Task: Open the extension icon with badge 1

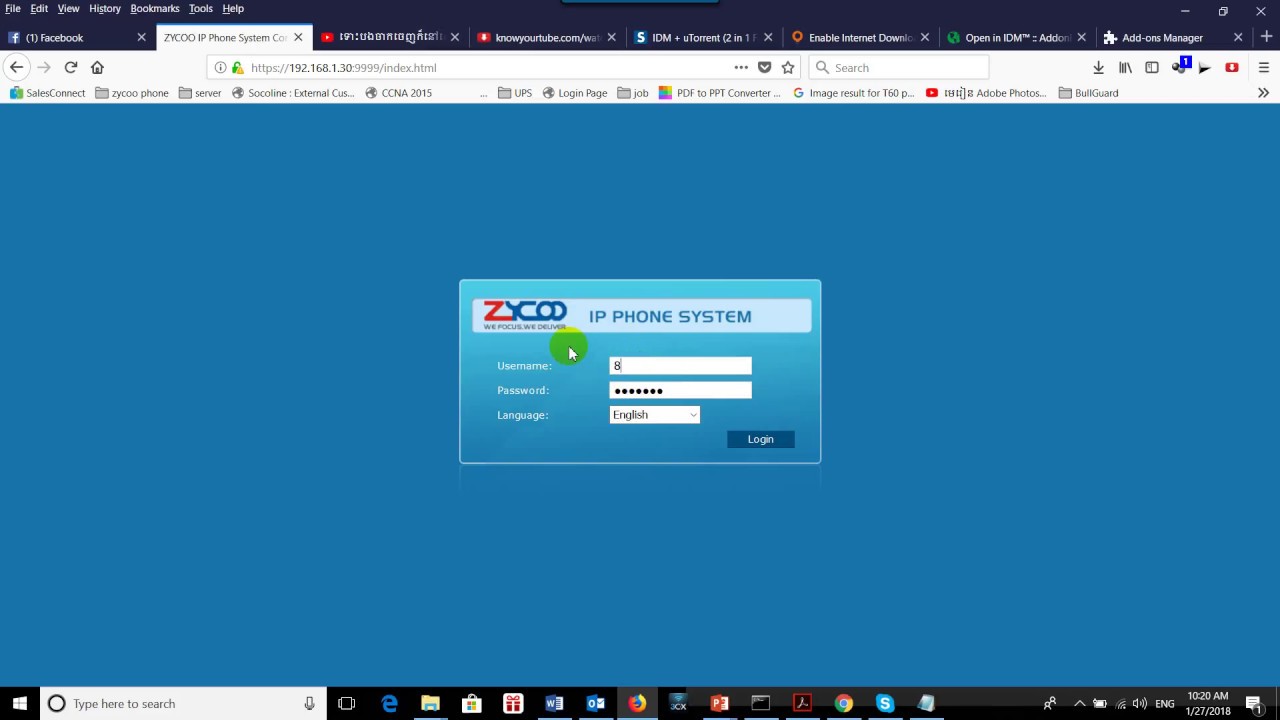Action: tap(1180, 66)
